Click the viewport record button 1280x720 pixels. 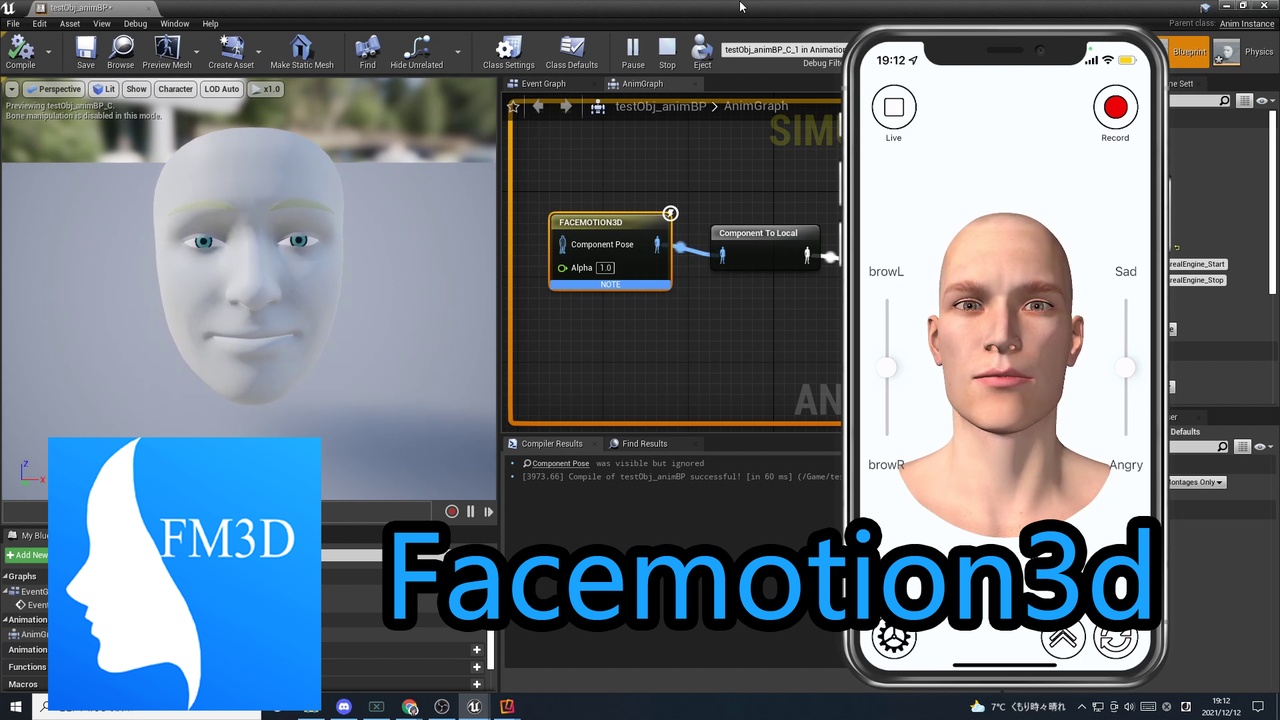[x=452, y=512]
